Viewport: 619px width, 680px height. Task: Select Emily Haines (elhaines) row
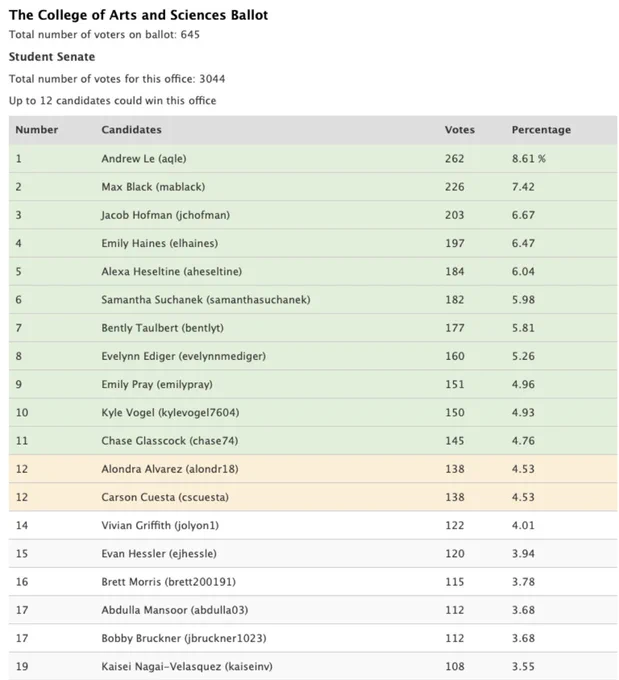[x=313, y=243]
